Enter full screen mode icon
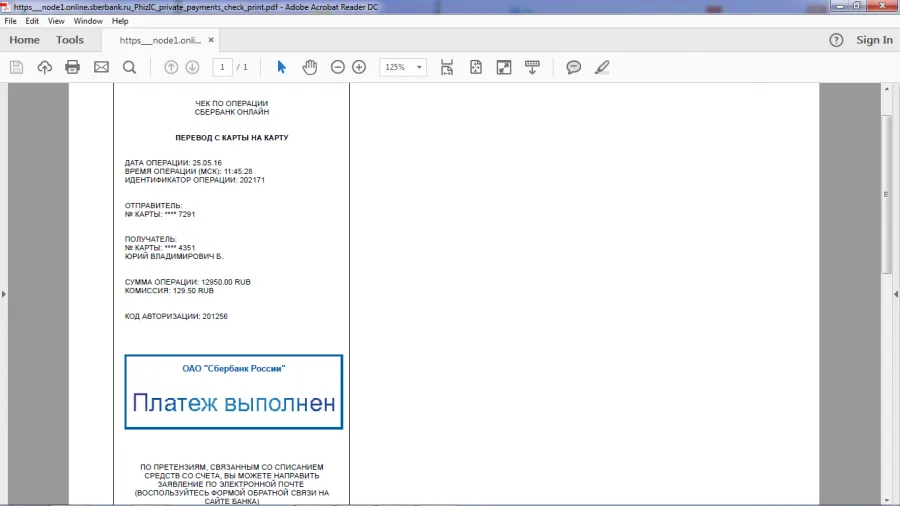The height and width of the screenshot is (506, 900). [x=504, y=67]
